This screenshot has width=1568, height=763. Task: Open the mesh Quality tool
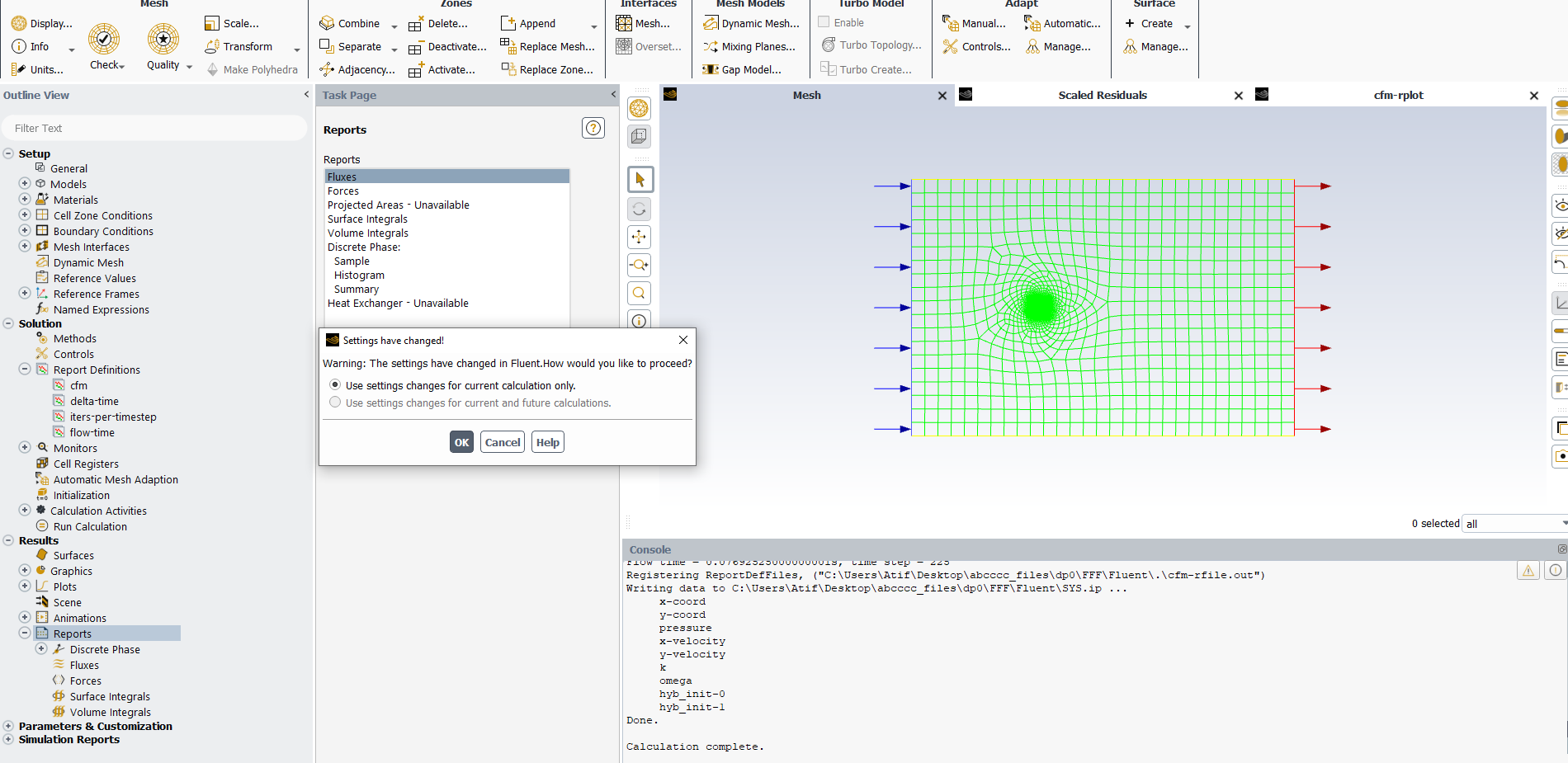[x=163, y=40]
